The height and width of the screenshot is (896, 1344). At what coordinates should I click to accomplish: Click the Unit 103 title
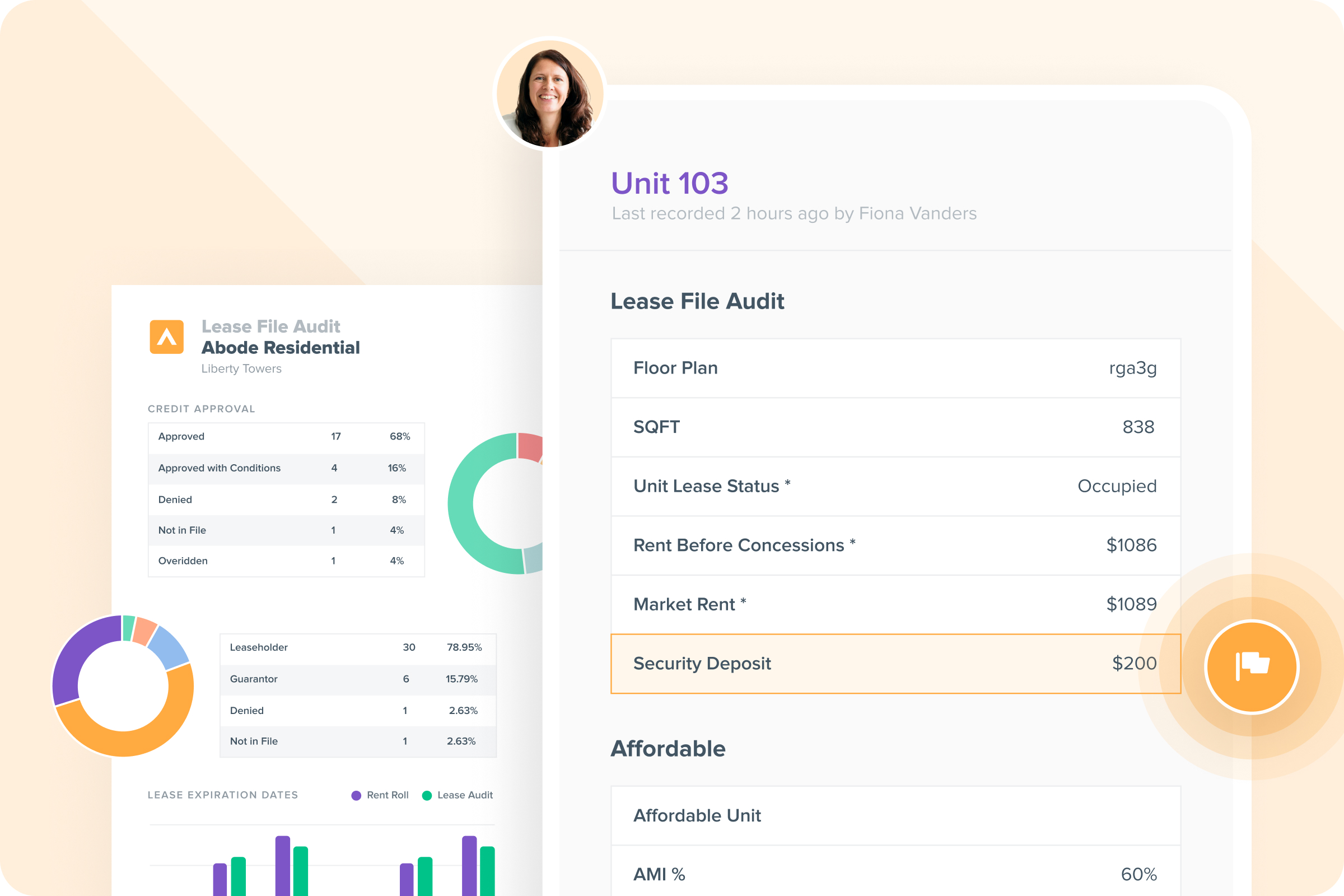coord(669,184)
